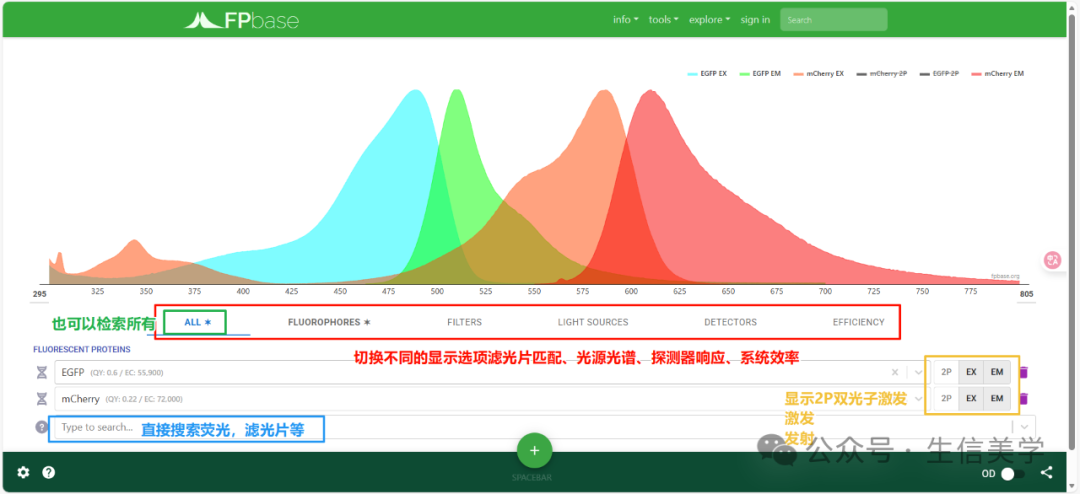The image size is (1080, 494).
Task: Click the share icon in bottom bar
Action: tap(1046, 473)
